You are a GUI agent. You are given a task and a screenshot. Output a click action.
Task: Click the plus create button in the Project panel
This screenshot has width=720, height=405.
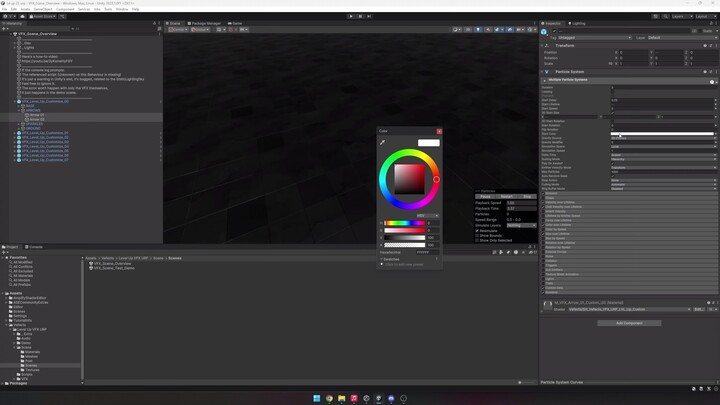pos(4,252)
